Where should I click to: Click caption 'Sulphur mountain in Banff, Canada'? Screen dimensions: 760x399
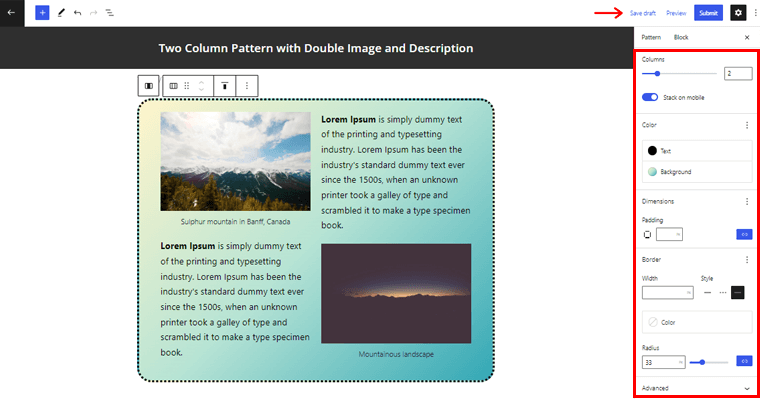pyautogui.click(x=236, y=222)
